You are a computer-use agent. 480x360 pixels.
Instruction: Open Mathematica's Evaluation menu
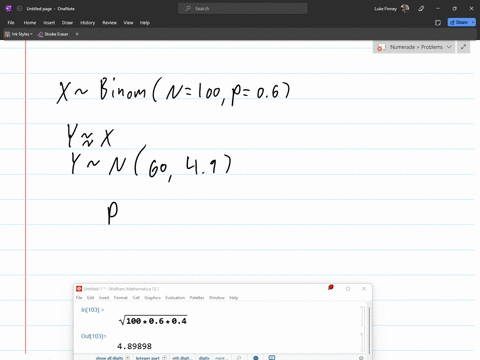point(175,298)
